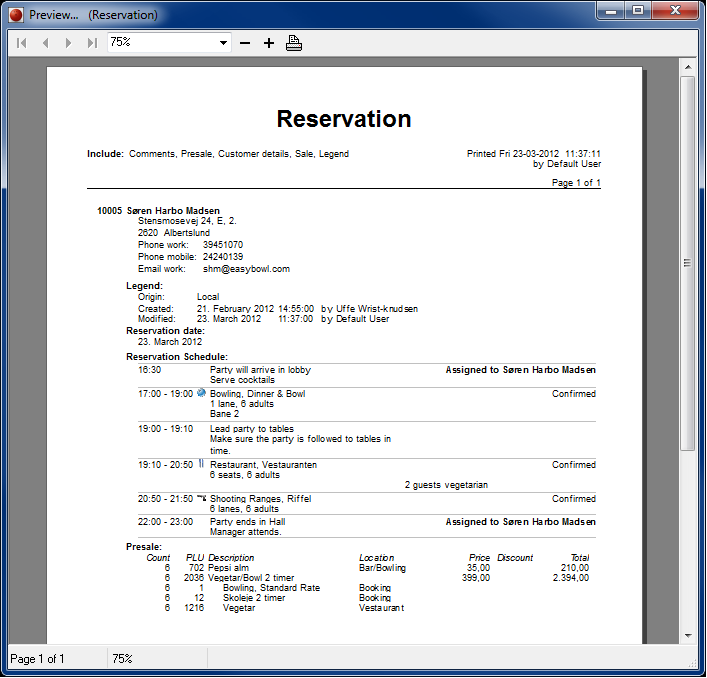Print the reservation report
The height and width of the screenshot is (678, 707).
pyautogui.click(x=293, y=43)
